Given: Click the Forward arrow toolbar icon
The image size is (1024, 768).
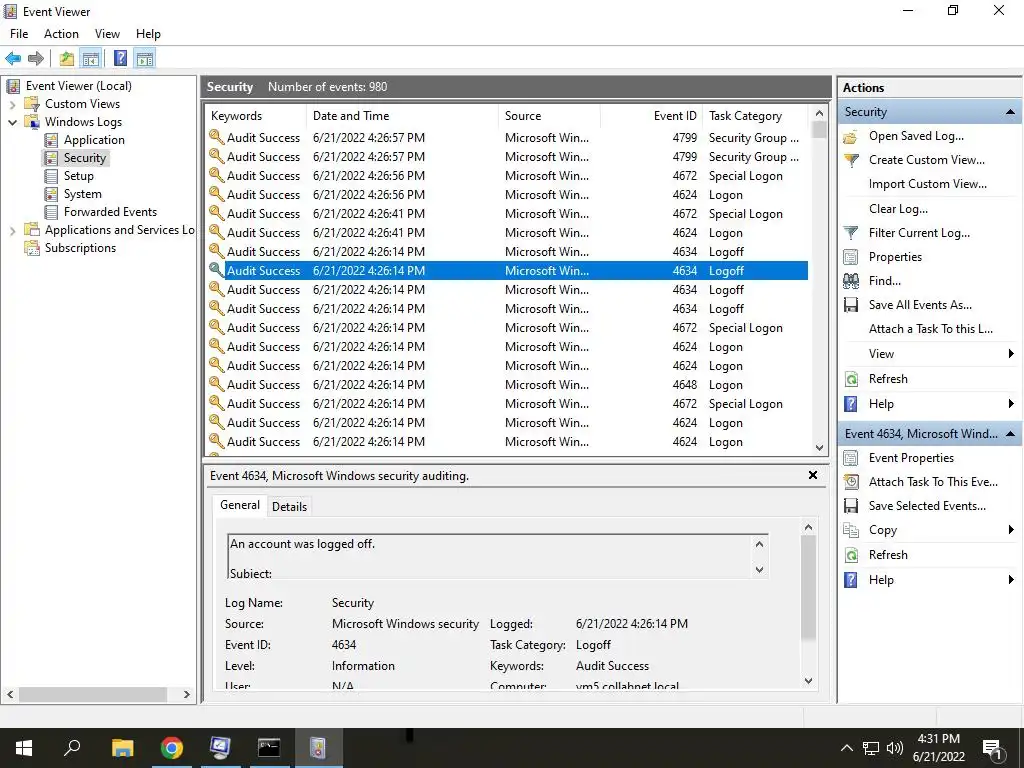Looking at the screenshot, I should point(36,59).
